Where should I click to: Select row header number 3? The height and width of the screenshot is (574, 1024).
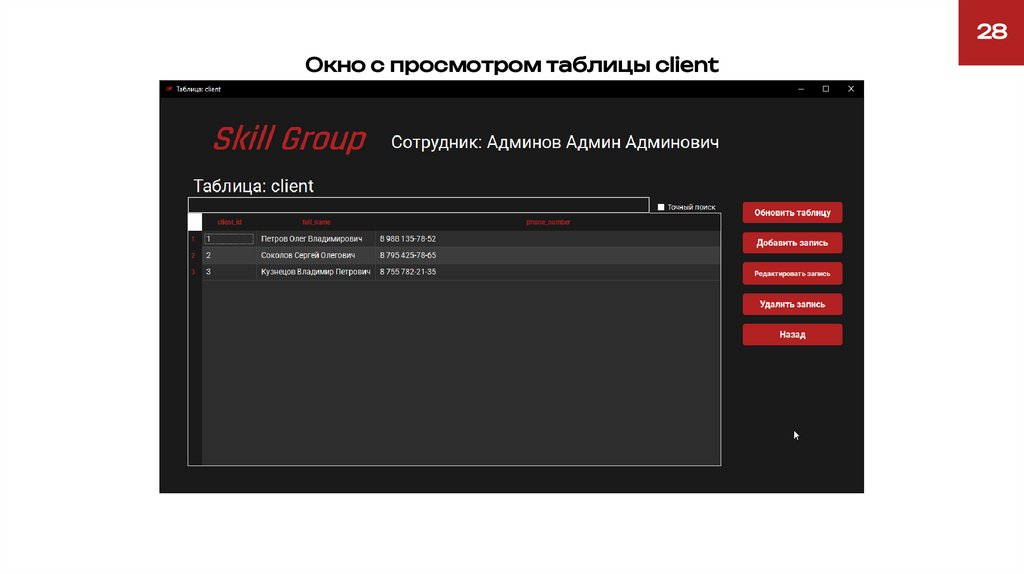coord(195,272)
